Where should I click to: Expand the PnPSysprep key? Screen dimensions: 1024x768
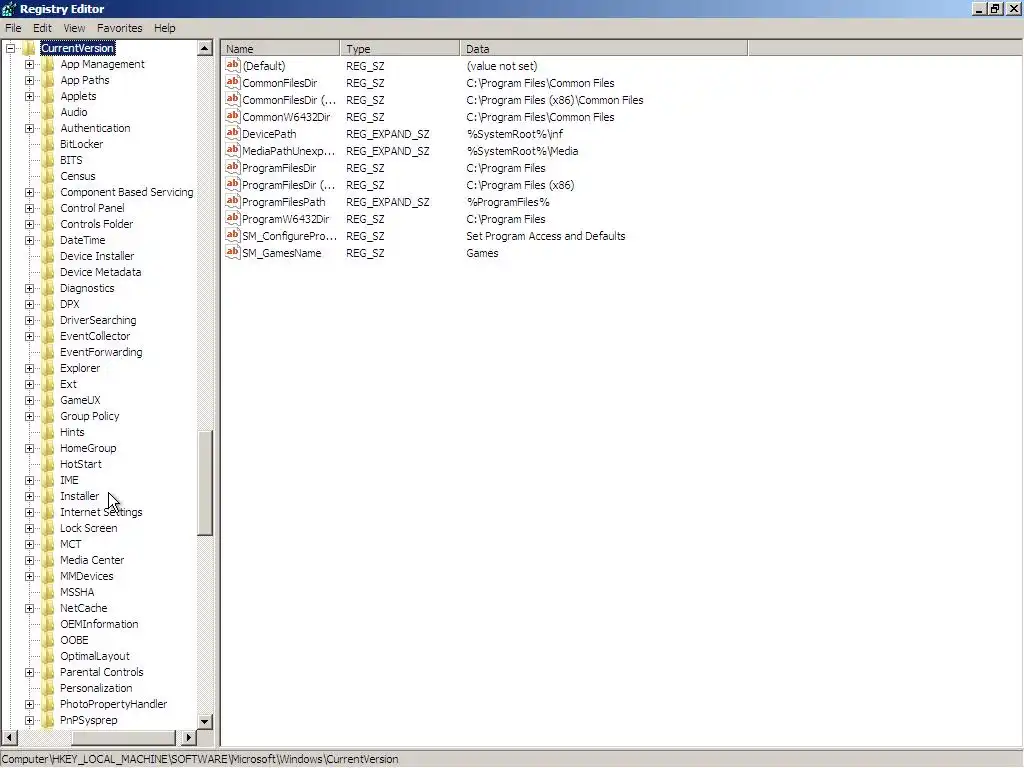pyautogui.click(x=29, y=720)
